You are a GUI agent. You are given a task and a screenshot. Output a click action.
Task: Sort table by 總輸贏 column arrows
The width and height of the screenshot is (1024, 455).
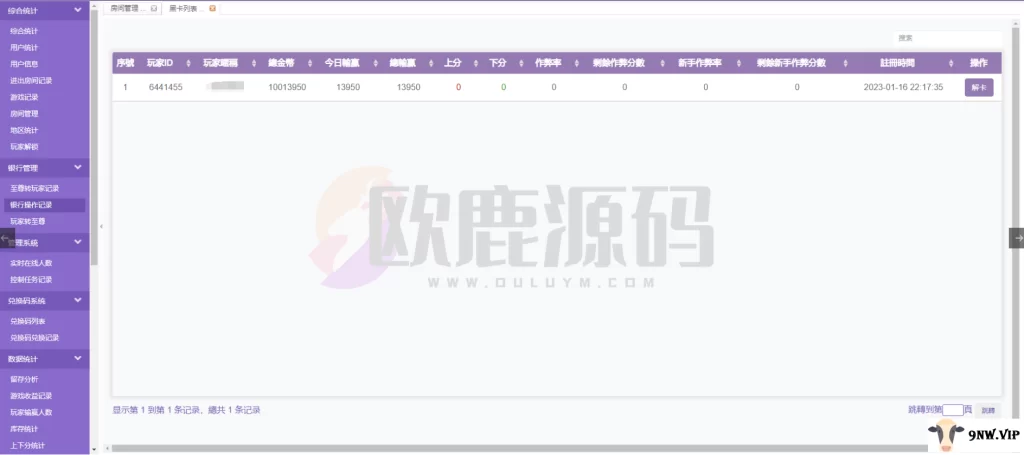(431, 63)
